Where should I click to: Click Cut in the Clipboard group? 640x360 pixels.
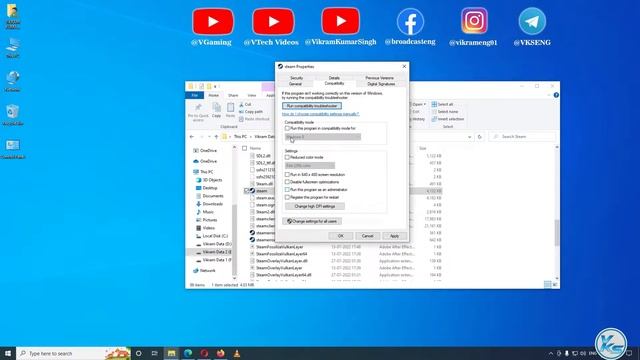245,104
